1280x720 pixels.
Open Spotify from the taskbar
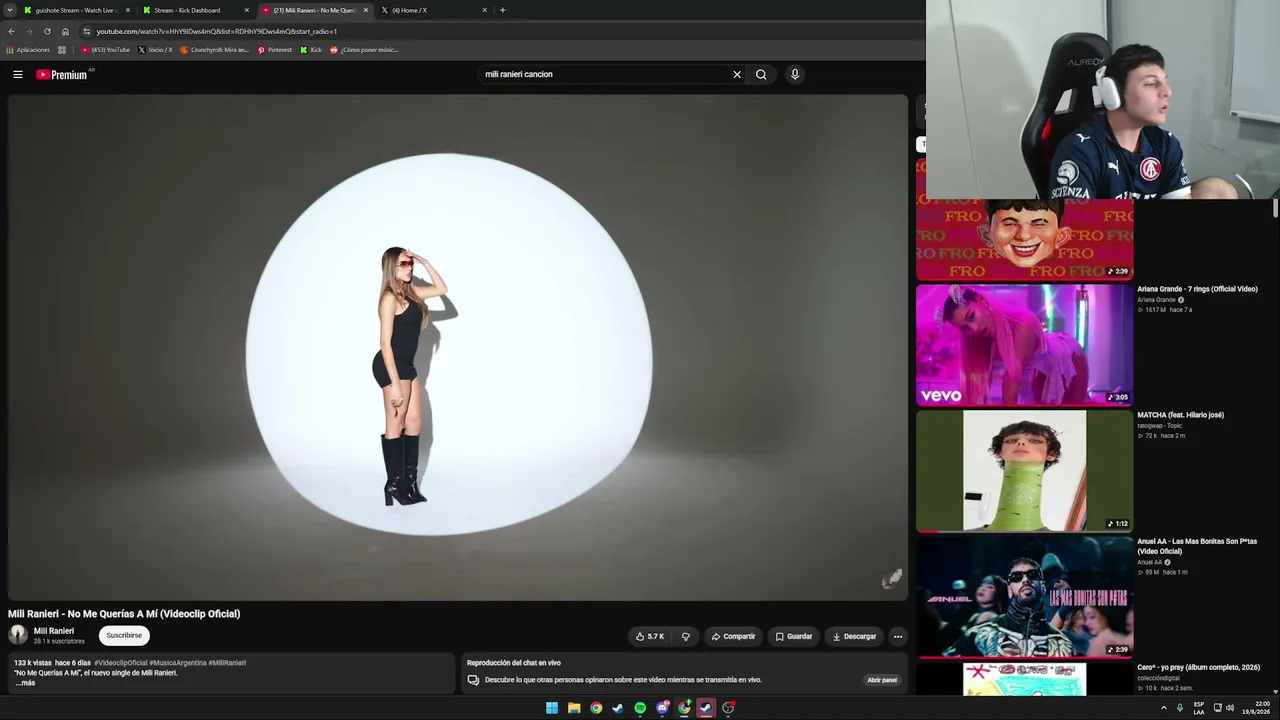coord(640,708)
